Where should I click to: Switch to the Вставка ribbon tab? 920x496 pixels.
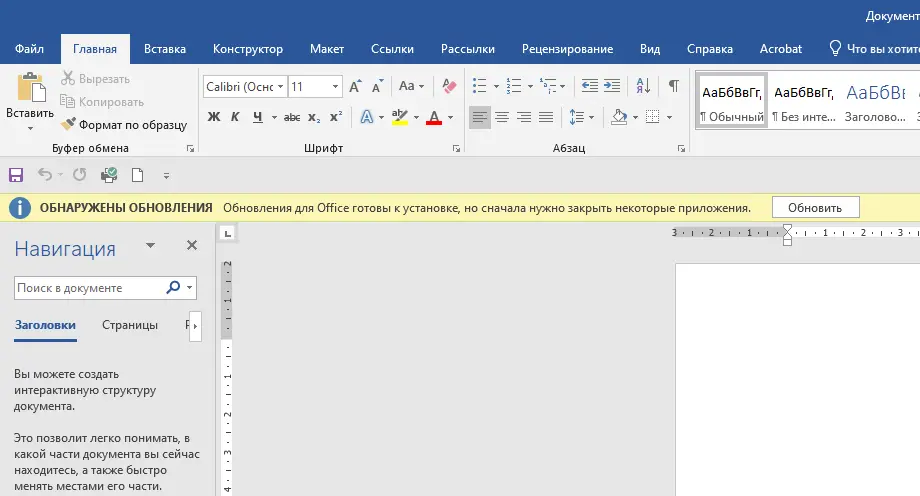[165, 49]
